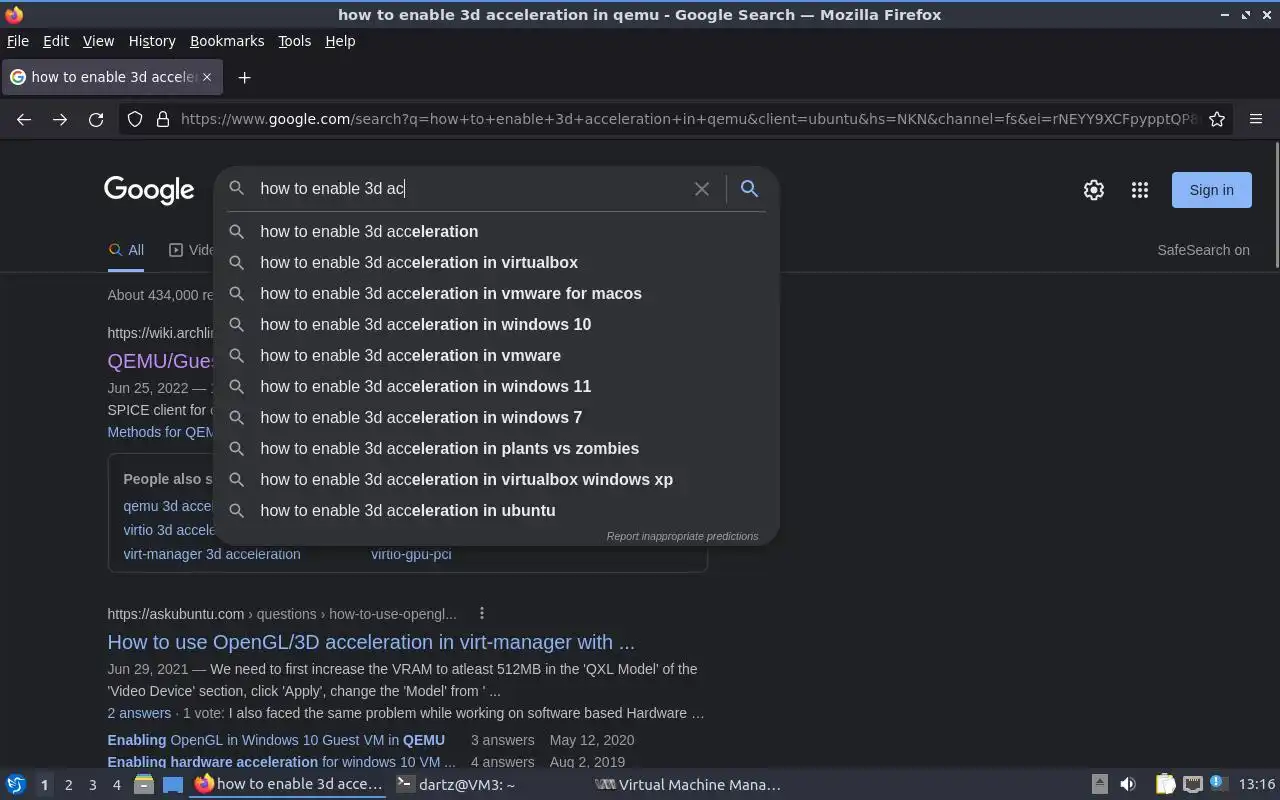The height and width of the screenshot is (800, 1280).
Task: Submit the search with the blue magnifier button
Action: click(749, 188)
